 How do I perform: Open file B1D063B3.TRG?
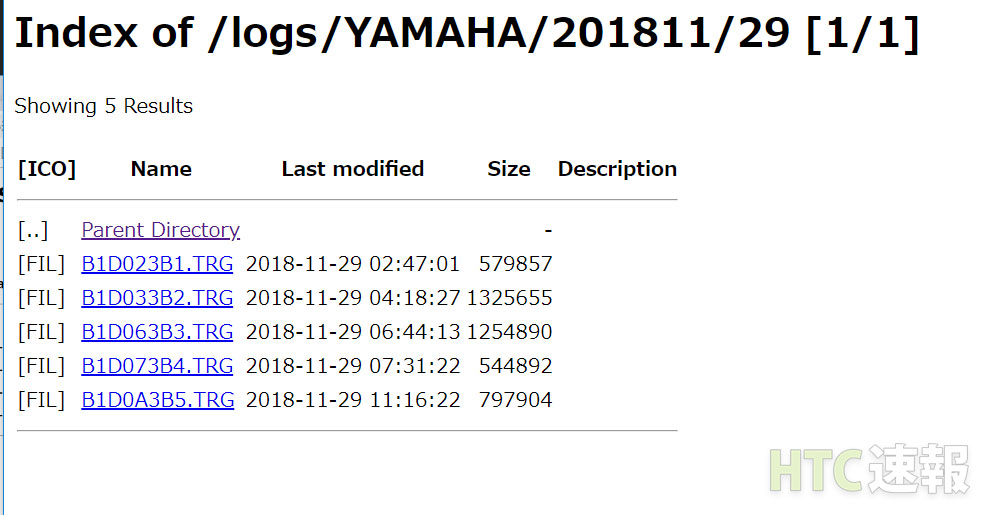coord(157,332)
